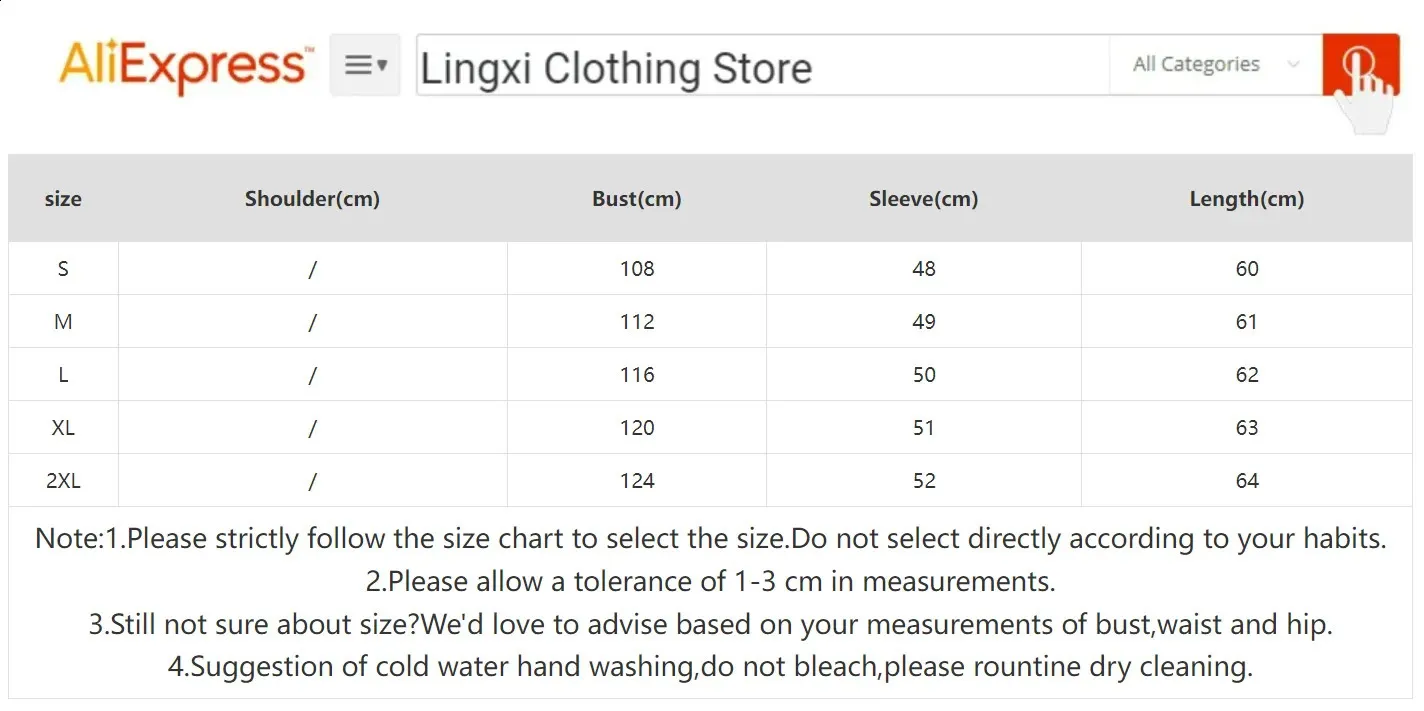Screen dimensions: 1424x711
Task: Select the S size row label
Action: pyautogui.click(x=63, y=269)
